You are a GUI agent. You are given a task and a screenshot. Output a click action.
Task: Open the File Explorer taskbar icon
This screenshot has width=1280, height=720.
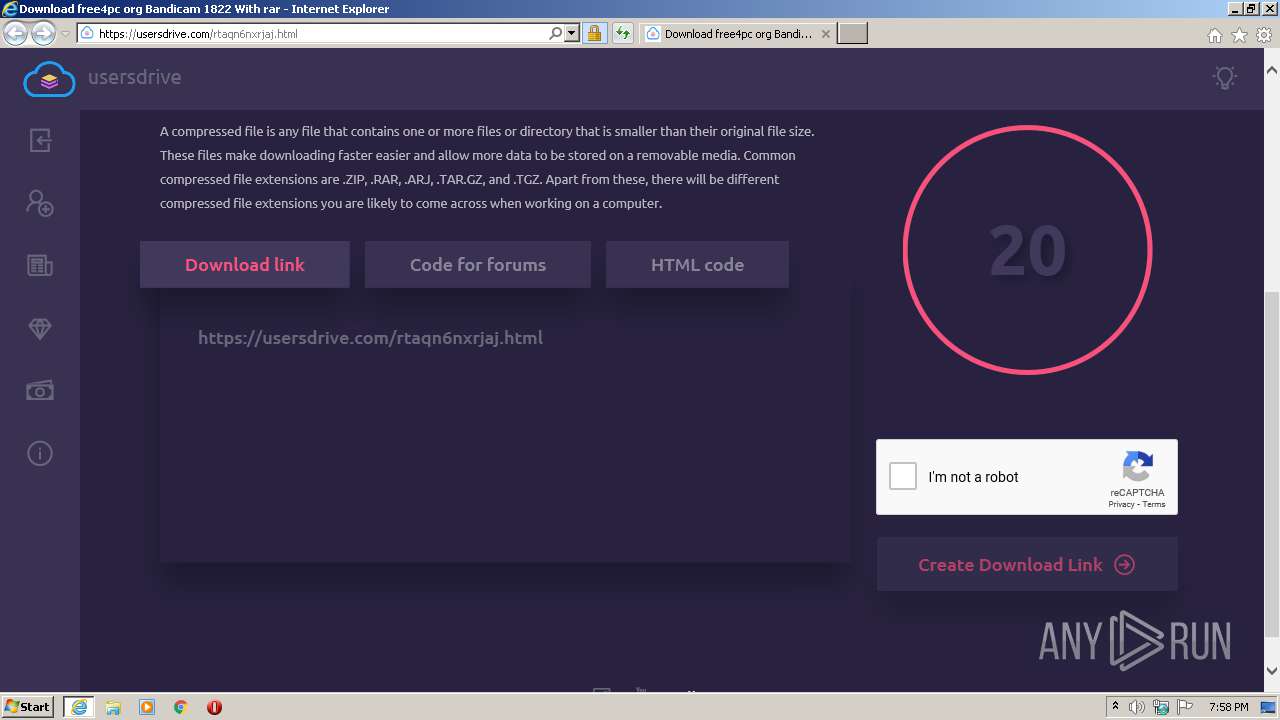tap(113, 707)
